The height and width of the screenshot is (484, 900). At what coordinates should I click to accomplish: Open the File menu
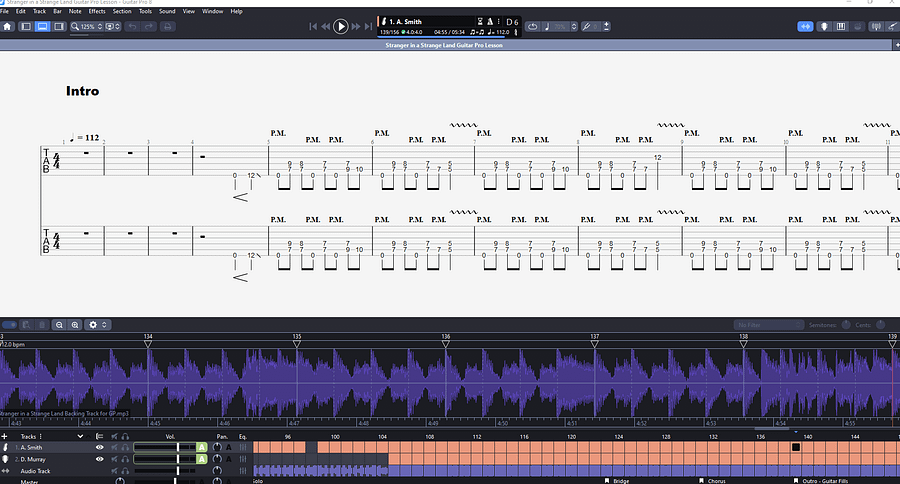pyautogui.click(x=5, y=11)
